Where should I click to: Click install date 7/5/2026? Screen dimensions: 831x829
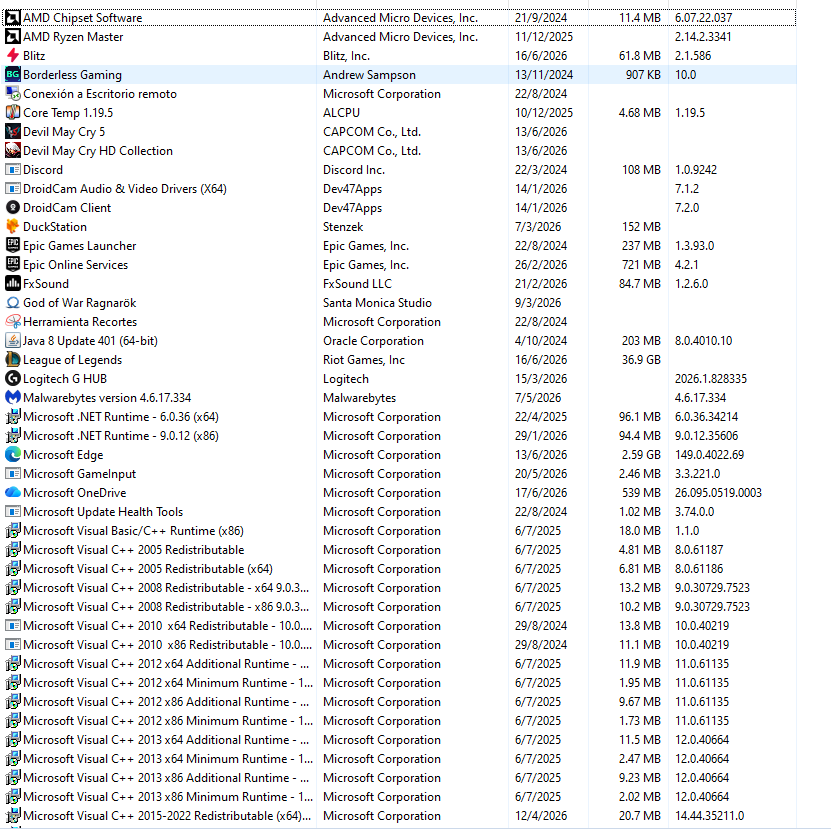point(537,398)
